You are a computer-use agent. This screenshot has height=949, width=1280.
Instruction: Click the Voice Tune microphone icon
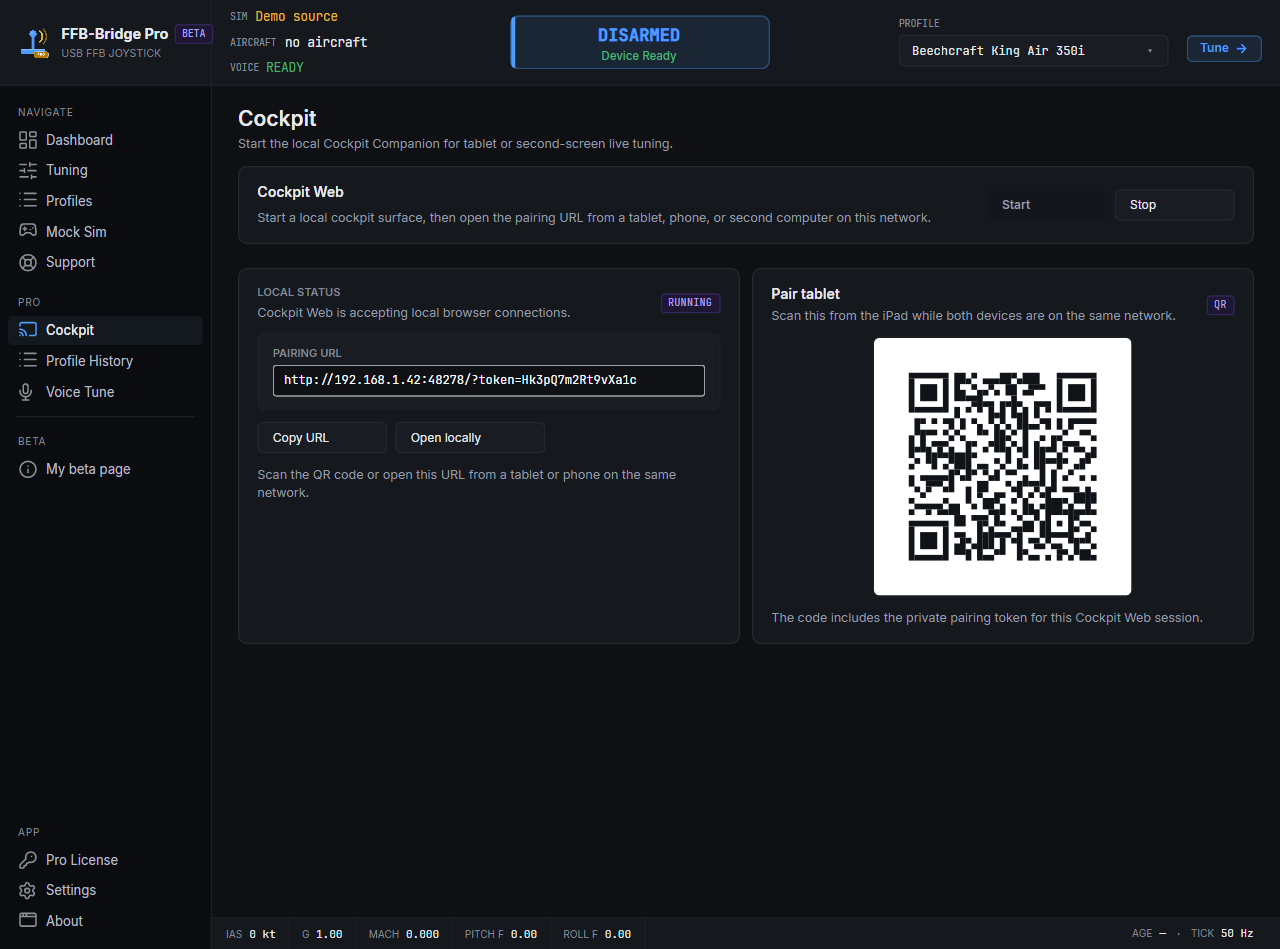28,392
